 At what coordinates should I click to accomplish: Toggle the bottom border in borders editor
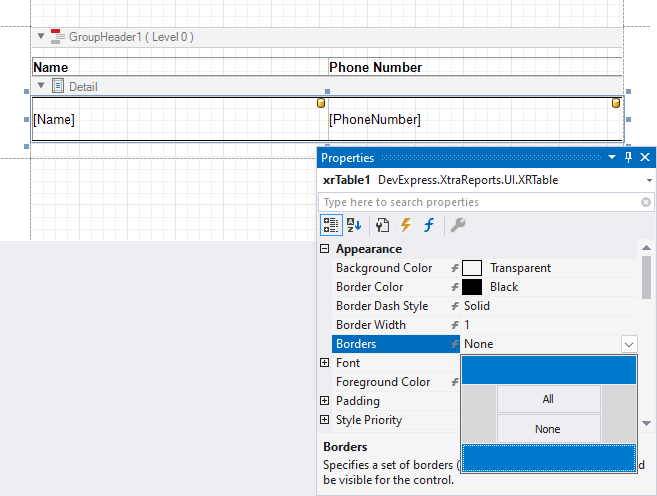point(549,458)
